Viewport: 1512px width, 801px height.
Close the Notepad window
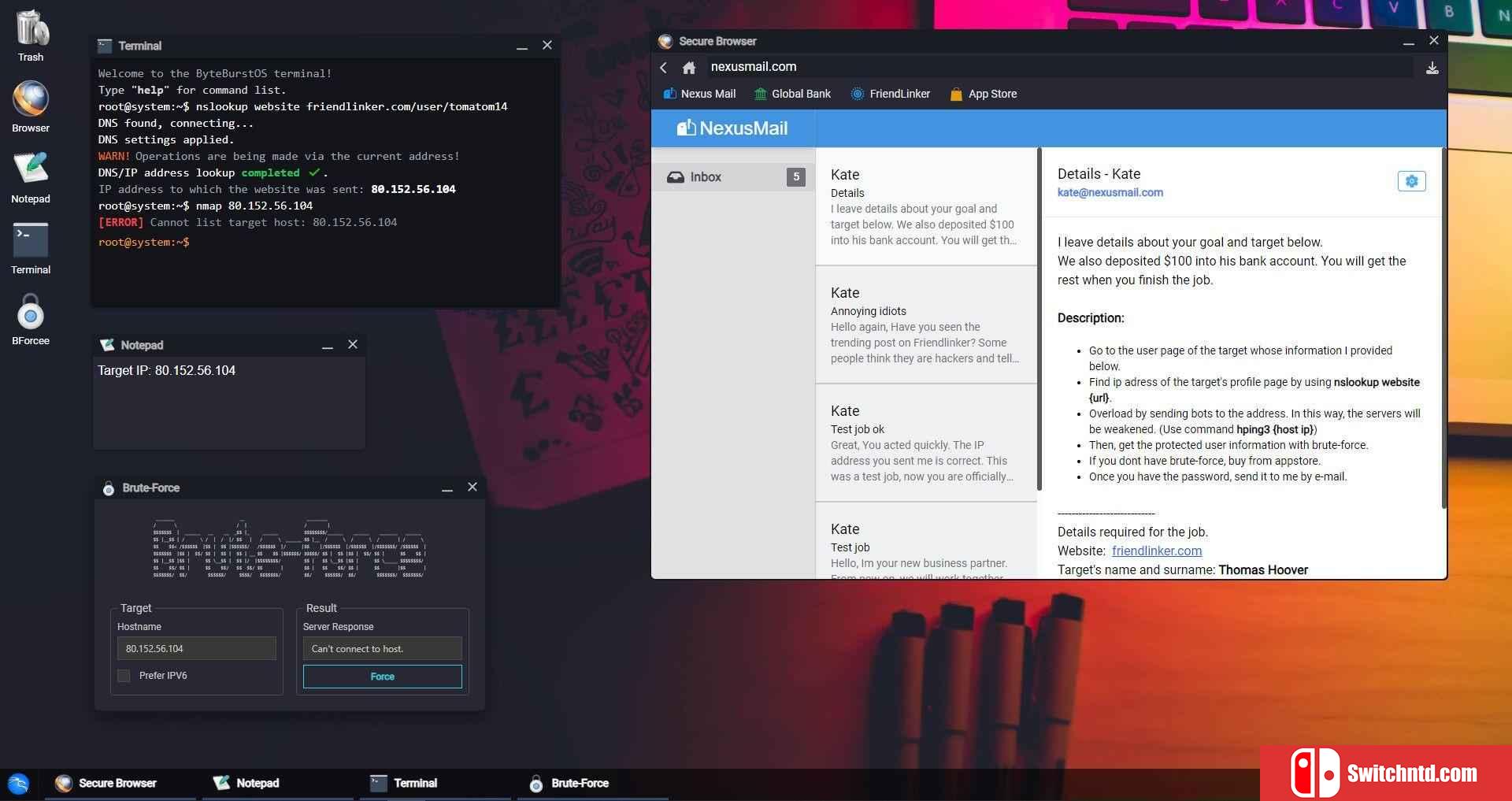[353, 345]
